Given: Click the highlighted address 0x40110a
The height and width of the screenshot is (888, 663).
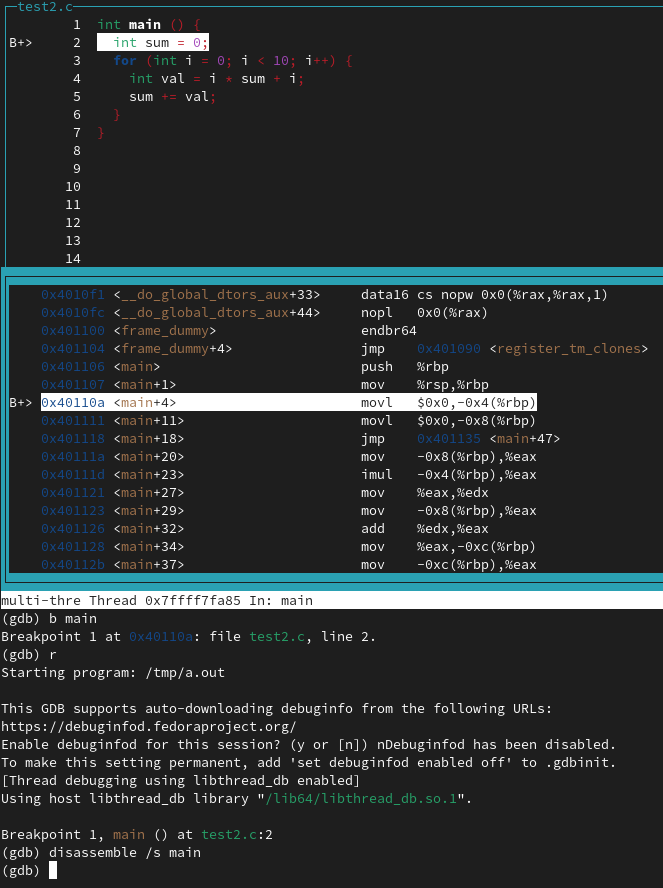Looking at the screenshot, I should coord(73,403).
